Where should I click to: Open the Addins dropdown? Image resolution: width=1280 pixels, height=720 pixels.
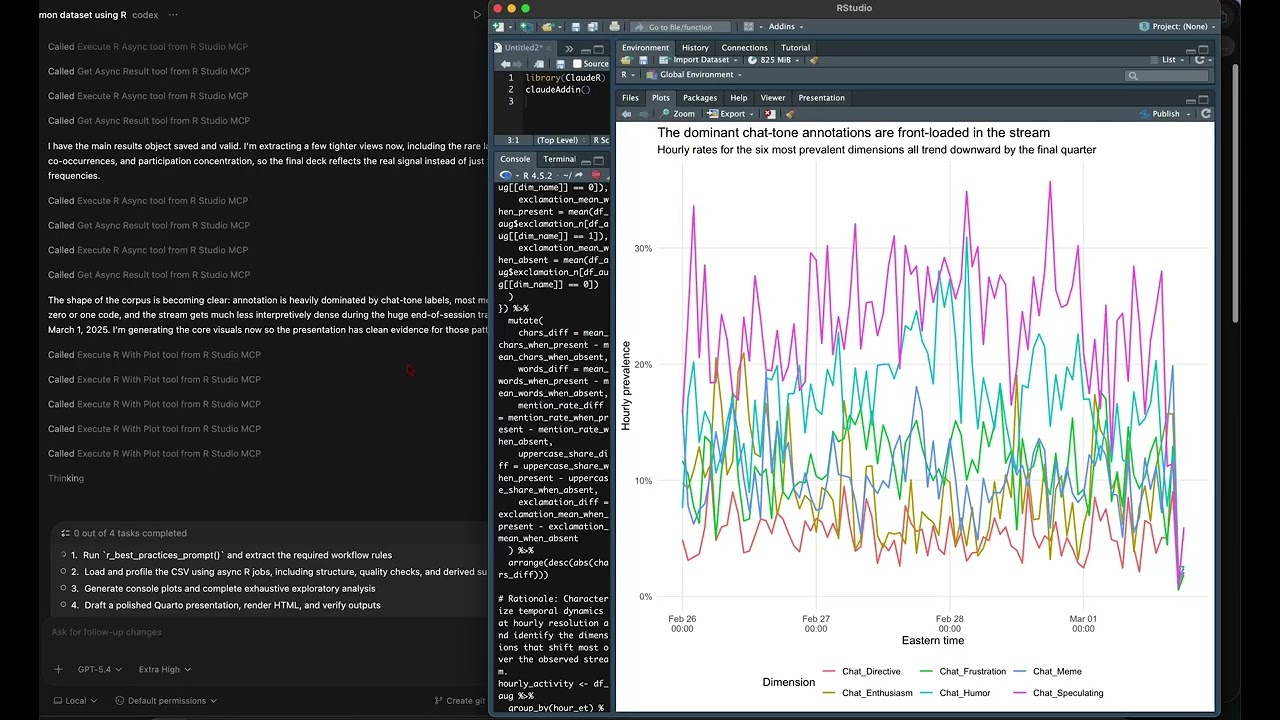[785, 27]
